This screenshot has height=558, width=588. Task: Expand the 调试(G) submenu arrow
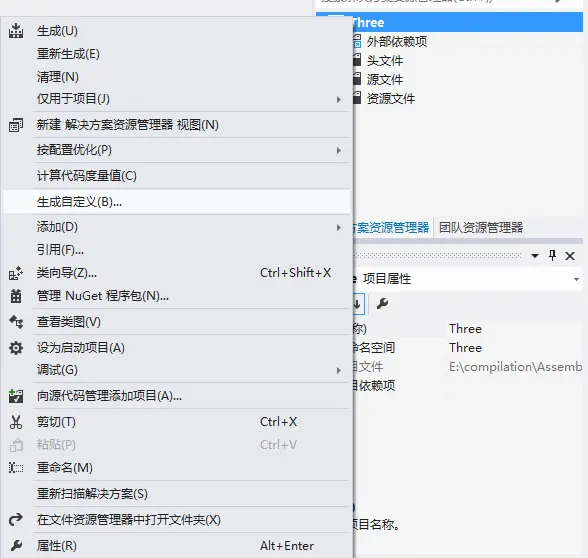tap(339, 370)
